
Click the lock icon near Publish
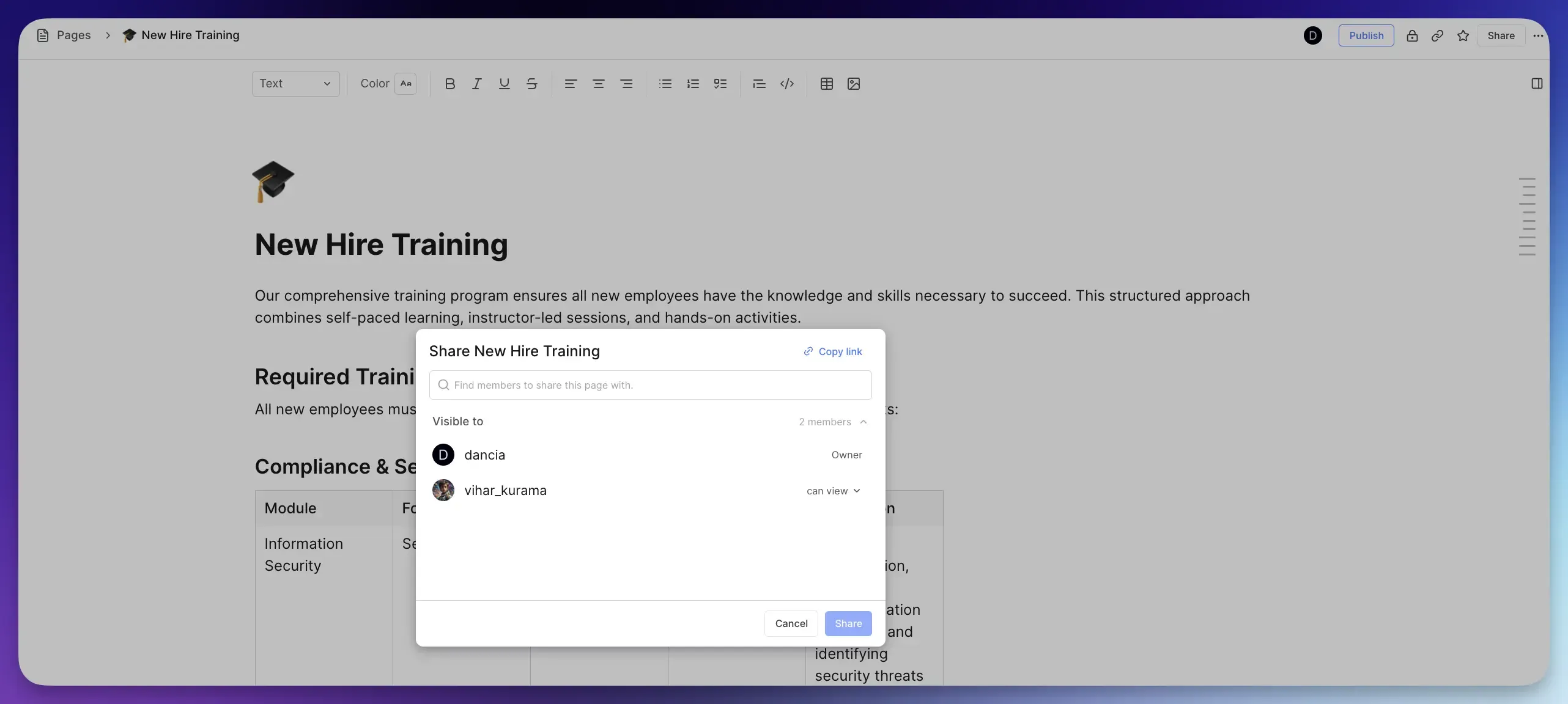1412,35
